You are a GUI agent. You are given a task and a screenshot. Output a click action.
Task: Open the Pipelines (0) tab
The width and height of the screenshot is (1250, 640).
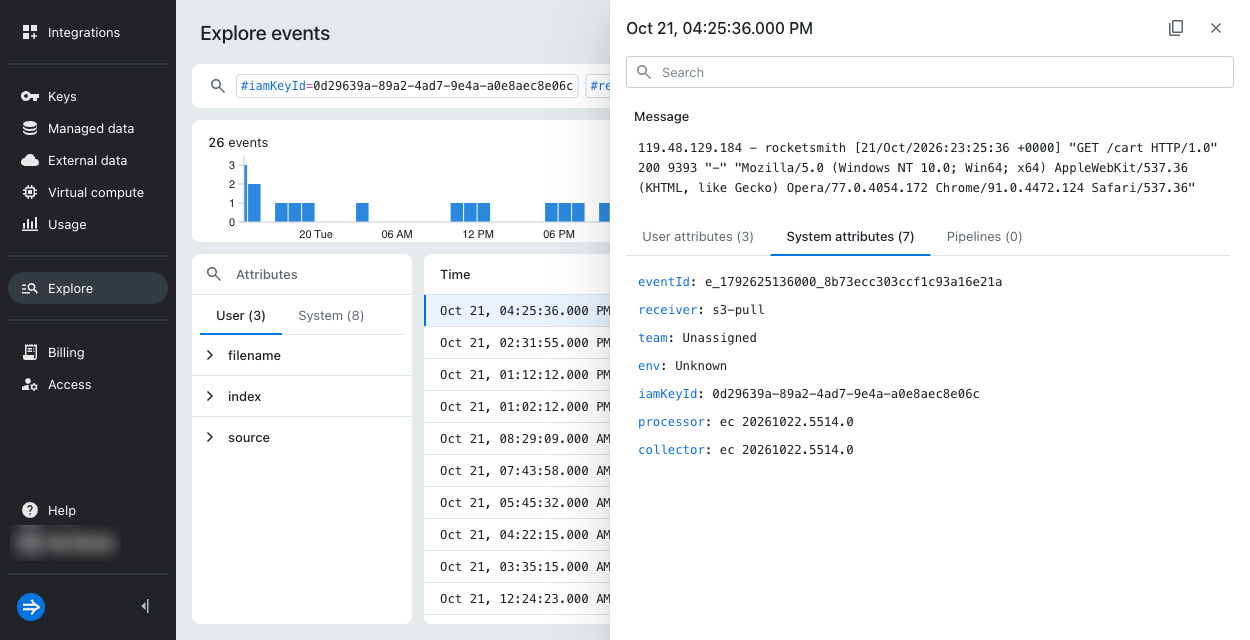click(x=984, y=237)
